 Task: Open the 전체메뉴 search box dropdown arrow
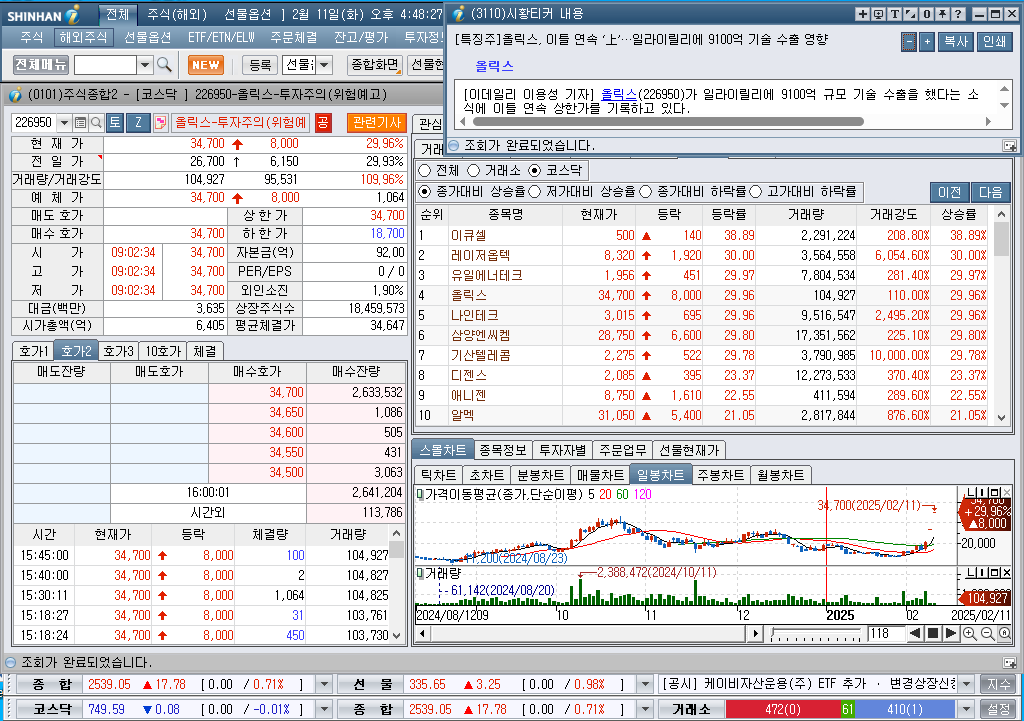[145, 65]
